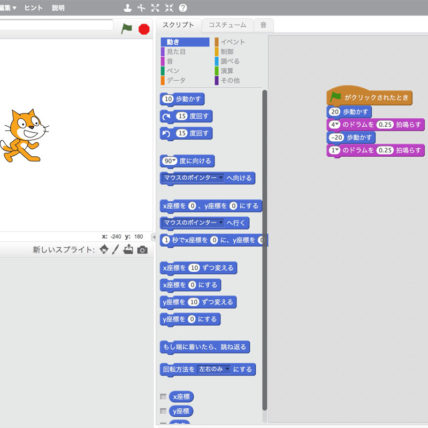Click the block help question mark icon
This screenshot has height=428, width=428.
pos(183,8)
